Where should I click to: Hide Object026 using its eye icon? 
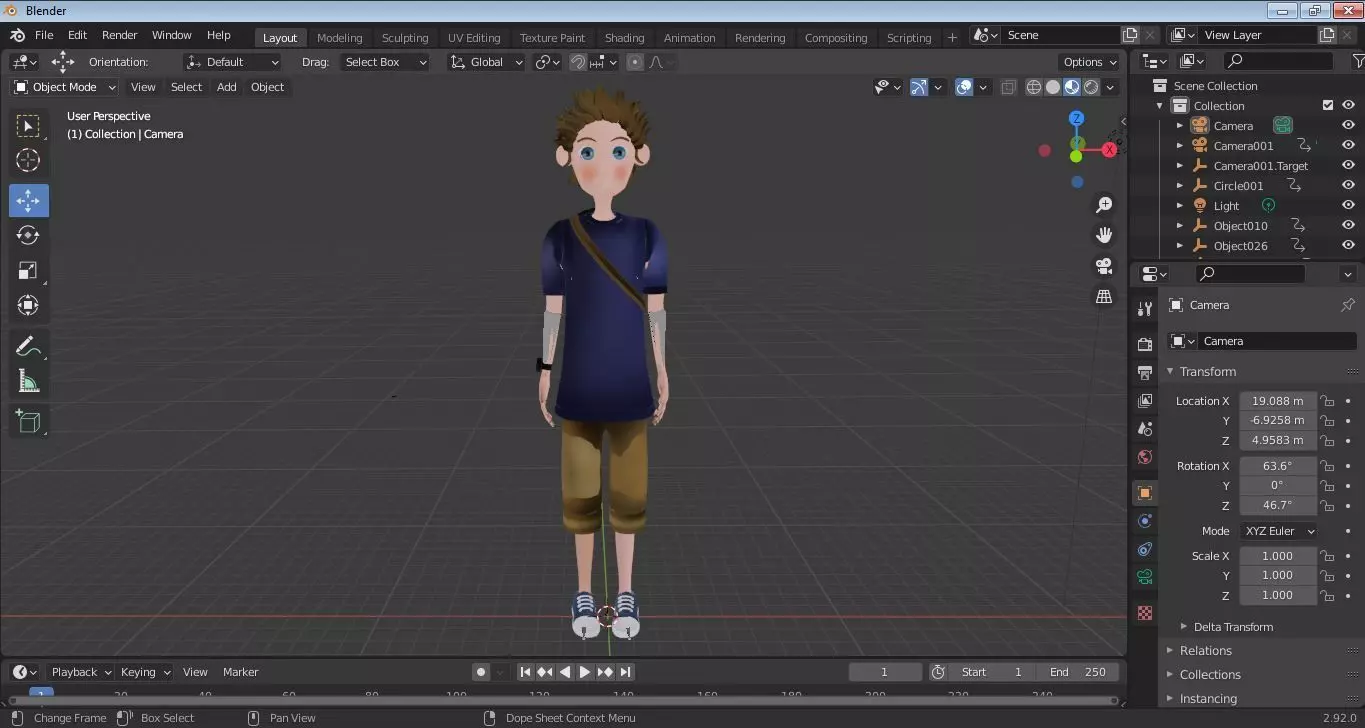click(x=1348, y=246)
